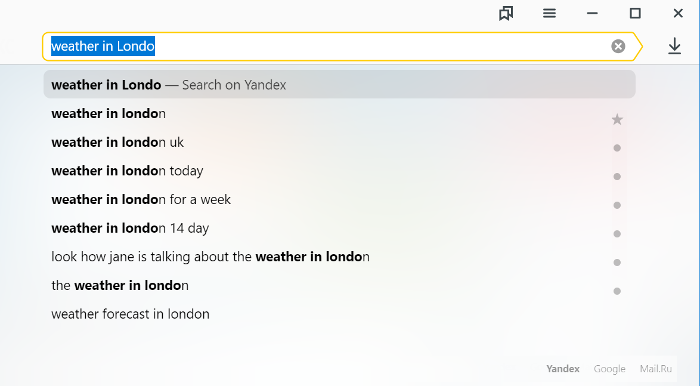700x386 pixels.
Task: Open the downloads arrow icon
Action: click(675, 46)
